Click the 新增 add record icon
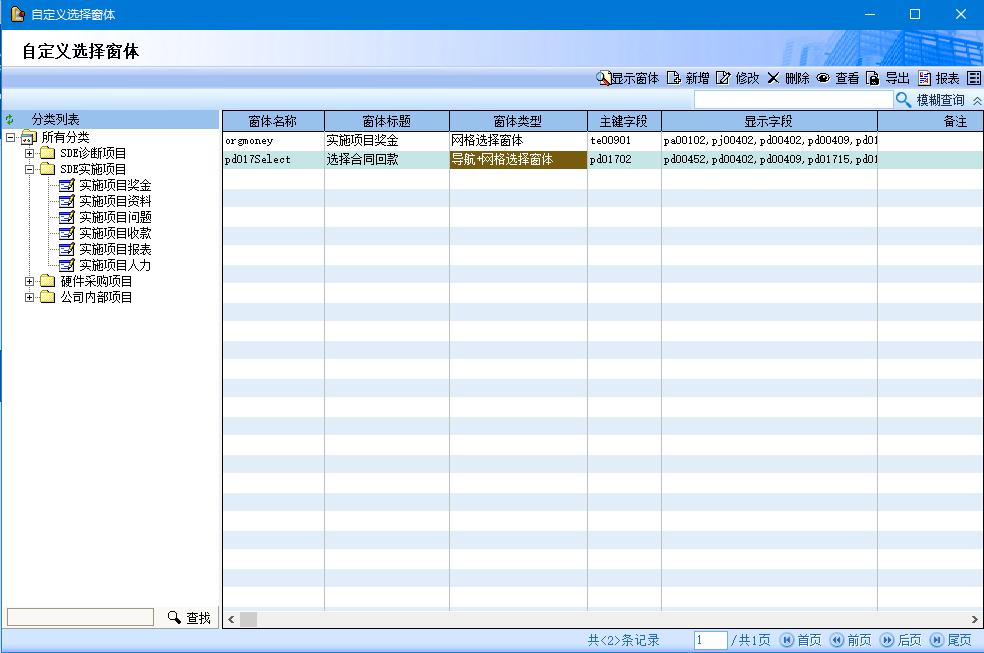The height and width of the screenshot is (653, 984). coord(674,78)
